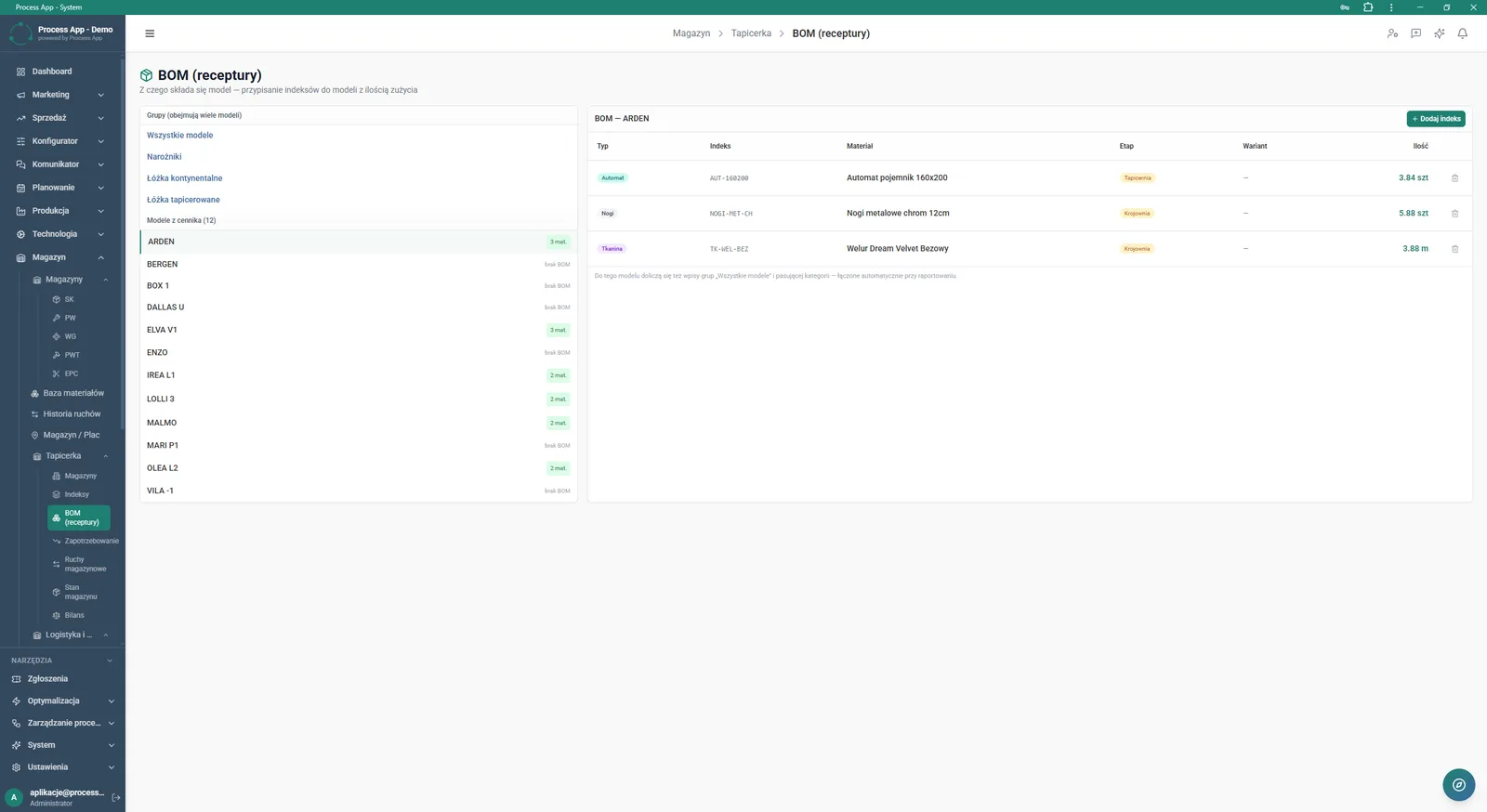The width and height of the screenshot is (1487, 812).
Task: Click the Dodaj indeks button
Action: [x=1436, y=119]
